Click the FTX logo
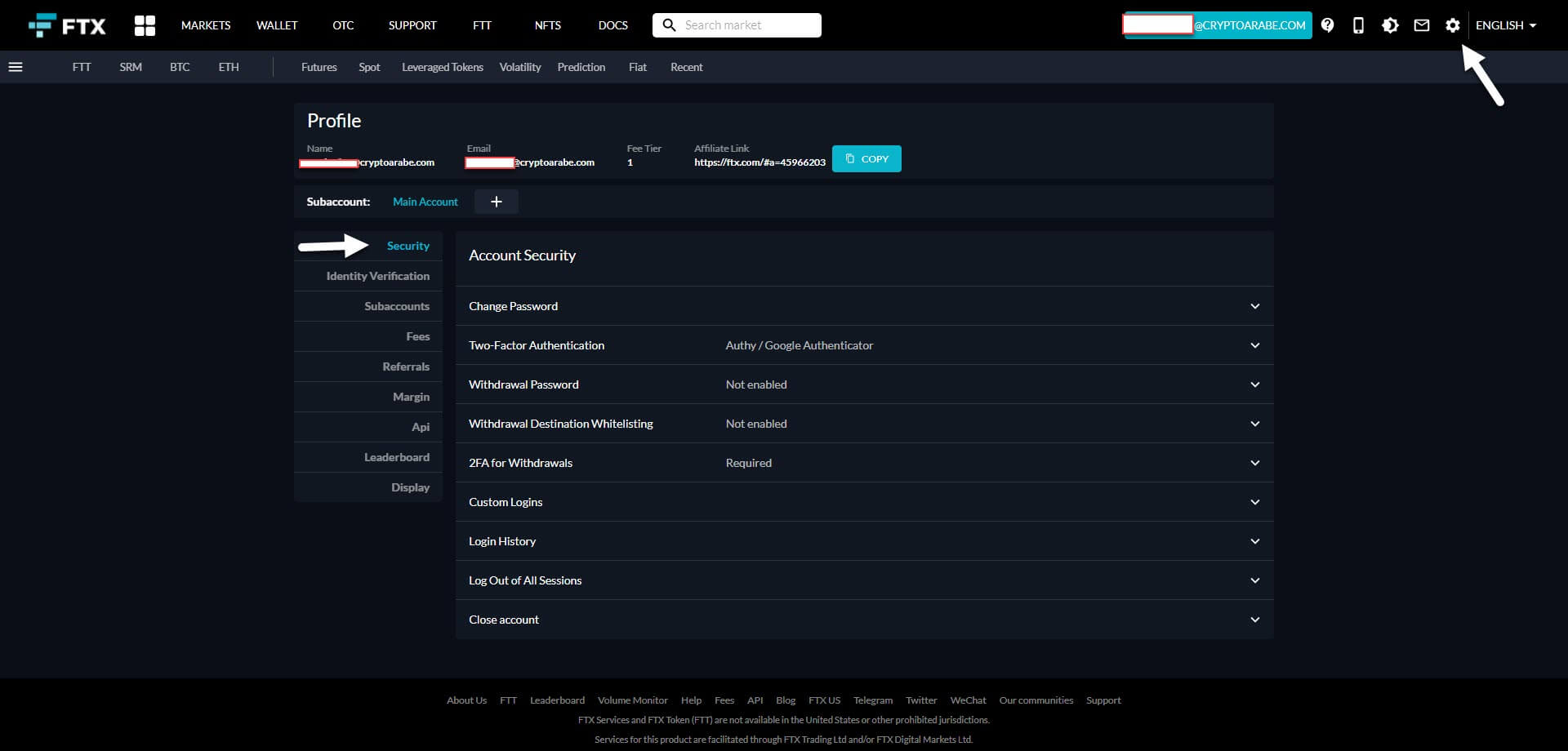 click(67, 25)
